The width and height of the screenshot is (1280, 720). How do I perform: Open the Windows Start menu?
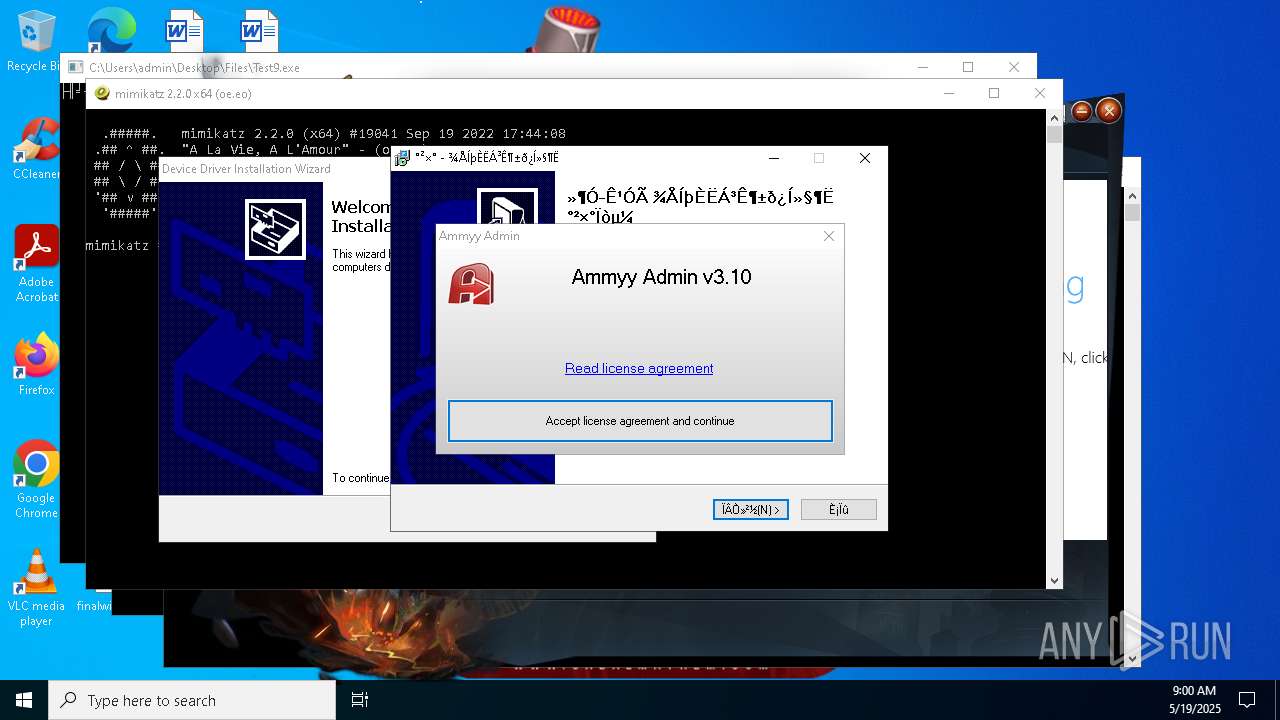click(24, 700)
